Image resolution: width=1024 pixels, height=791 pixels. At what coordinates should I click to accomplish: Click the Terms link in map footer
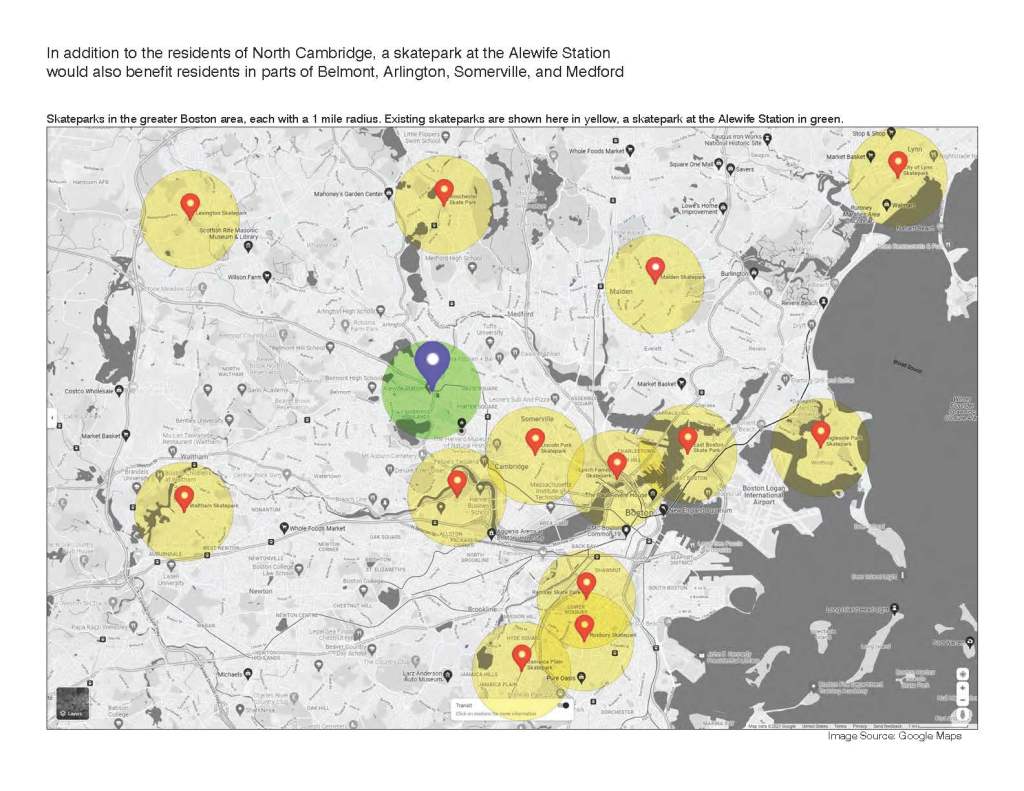point(840,726)
